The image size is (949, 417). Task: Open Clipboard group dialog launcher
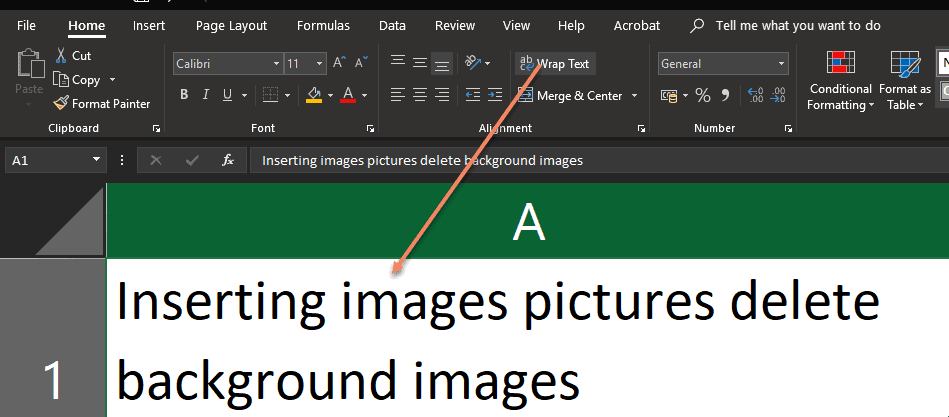click(156, 128)
